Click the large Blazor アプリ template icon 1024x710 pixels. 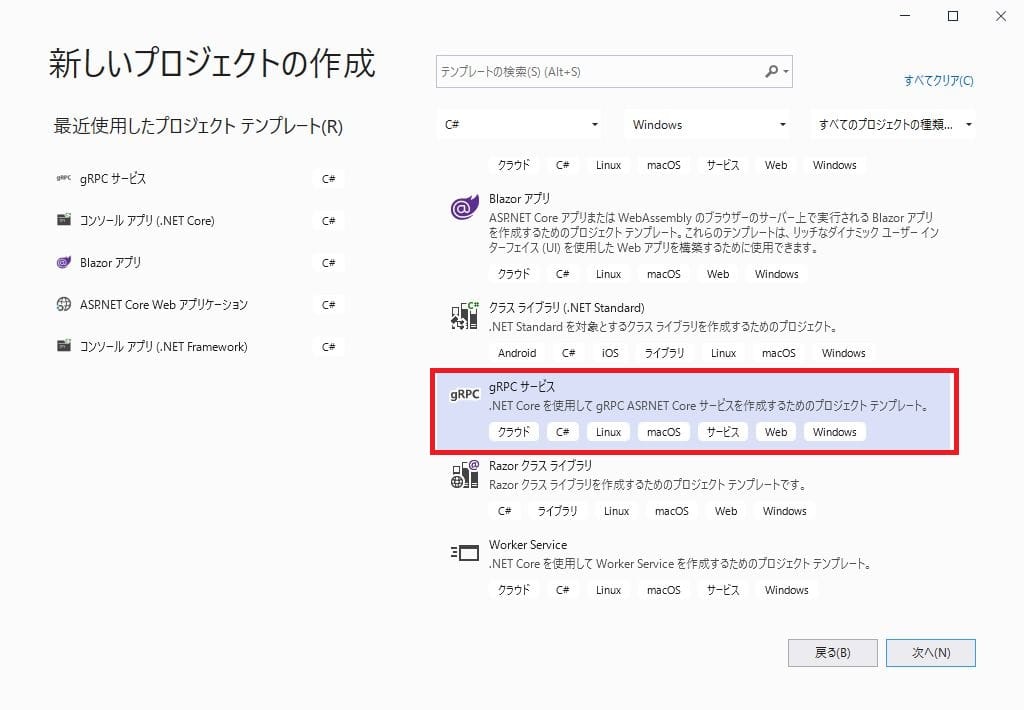[x=464, y=208]
